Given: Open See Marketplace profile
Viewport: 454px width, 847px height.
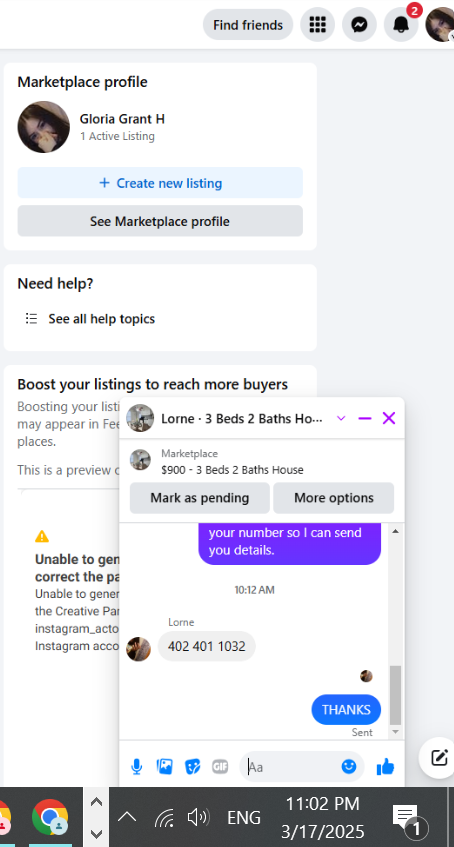Looking at the screenshot, I should tap(160, 221).
